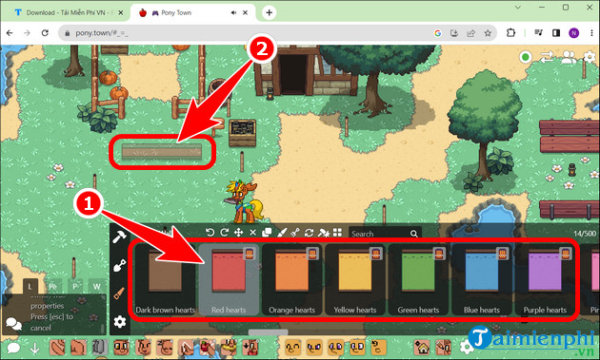
Task: Click the green online status indicator
Action: pyautogui.click(x=525, y=57)
